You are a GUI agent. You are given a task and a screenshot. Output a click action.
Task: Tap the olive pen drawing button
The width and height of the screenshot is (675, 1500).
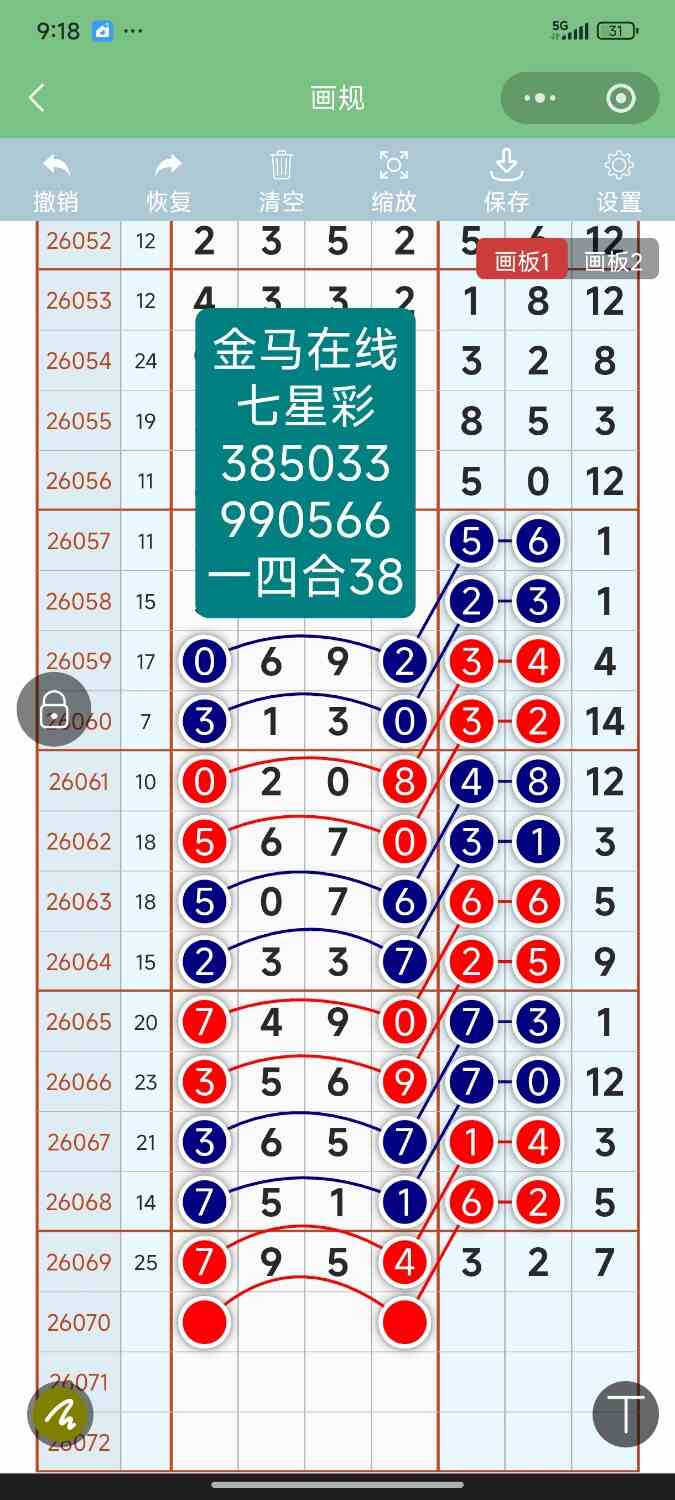click(x=60, y=1414)
